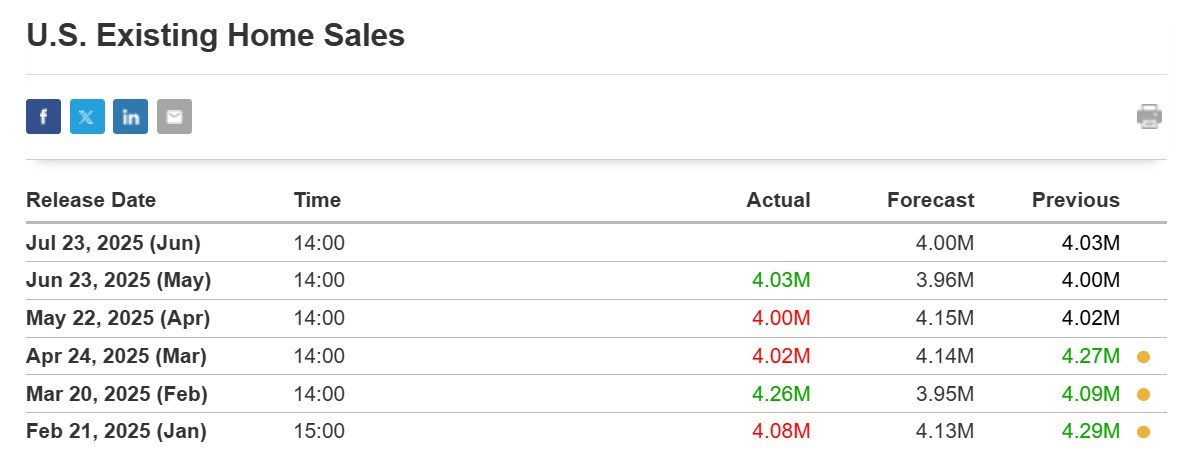The width and height of the screenshot is (1186, 462).
Task: Send the page by email icon
Action: pos(175,116)
